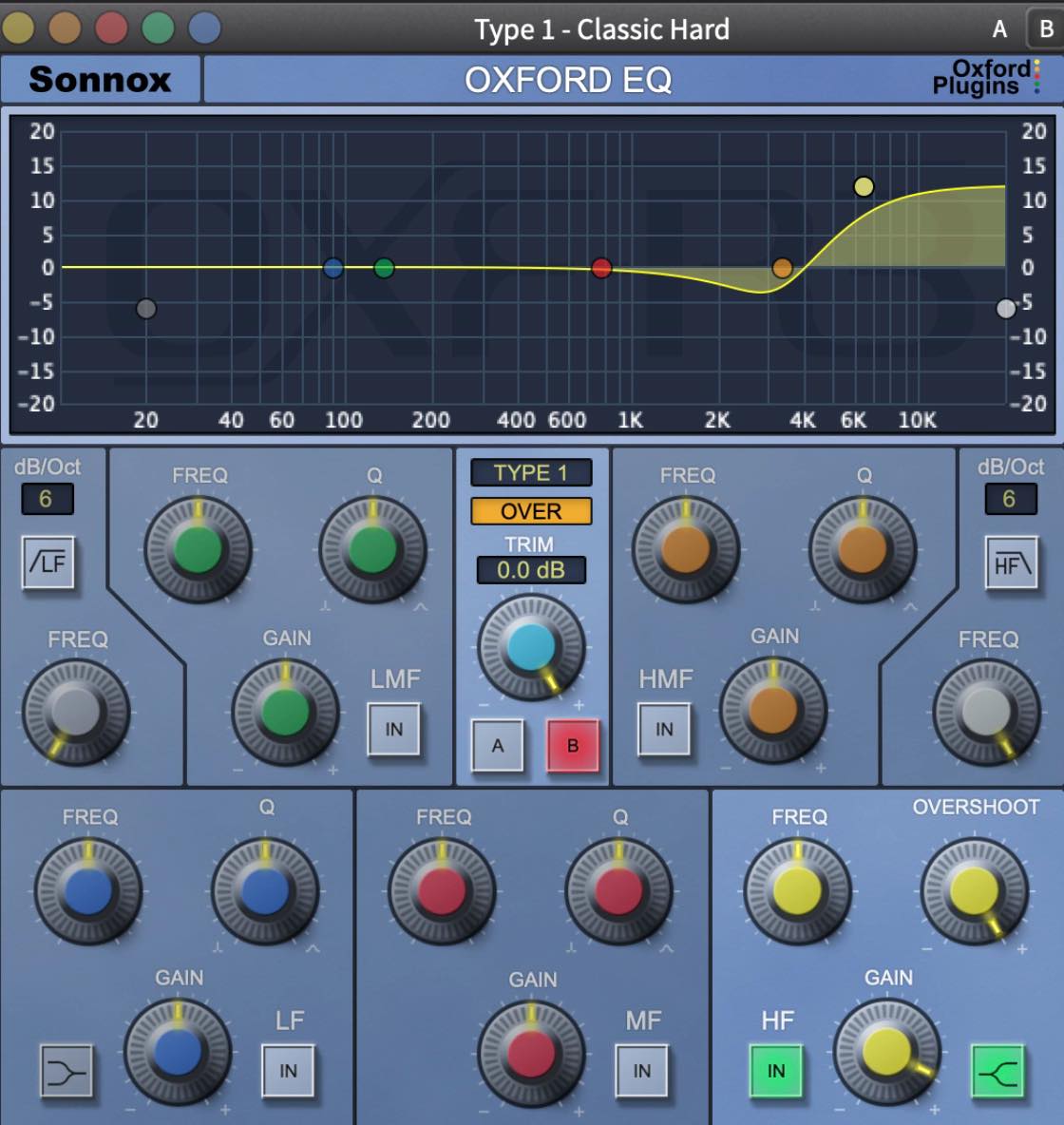
Task: Enable the LMF band IN button
Action: click(x=394, y=729)
